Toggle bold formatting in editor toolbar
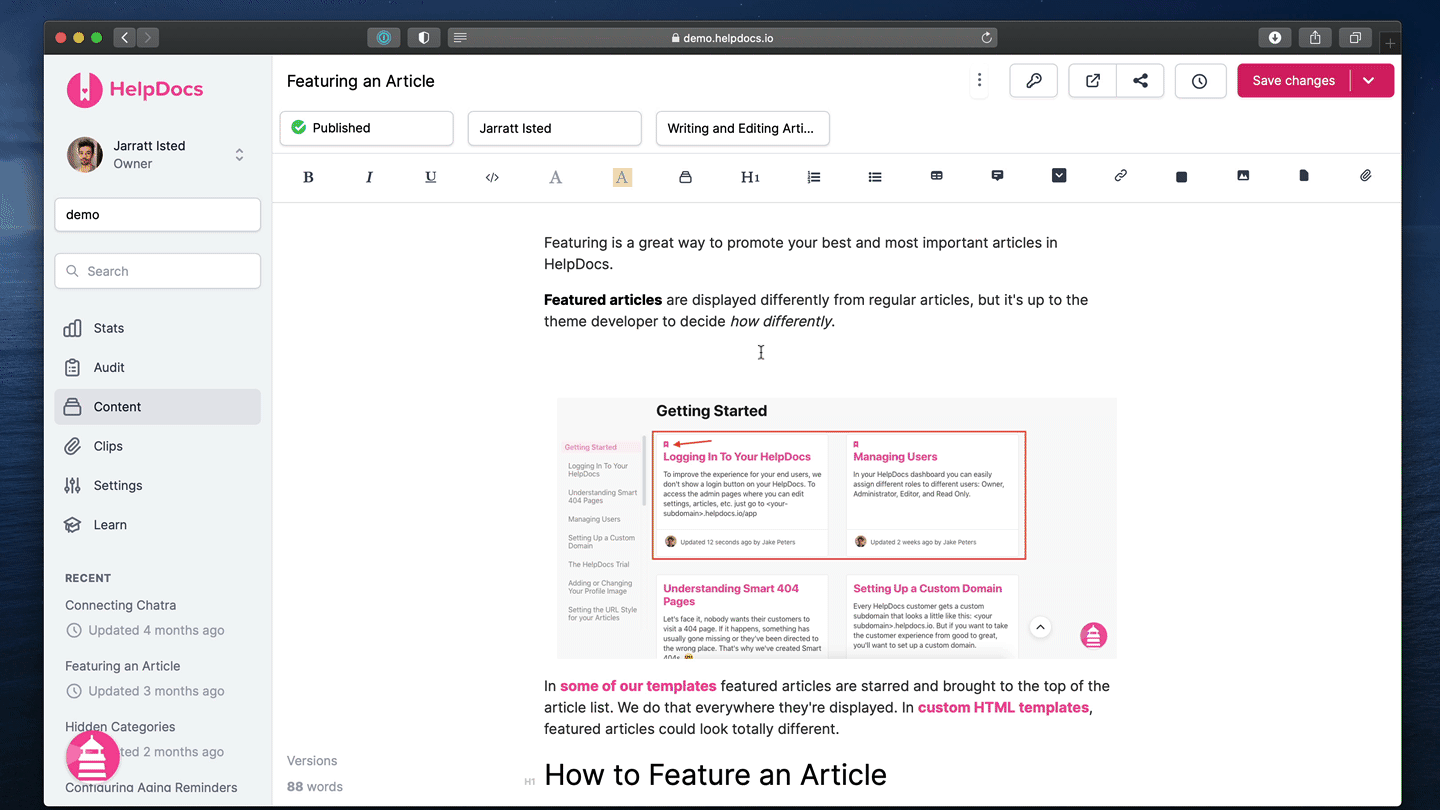Screen dimensions: 1440x810 (x=308, y=177)
